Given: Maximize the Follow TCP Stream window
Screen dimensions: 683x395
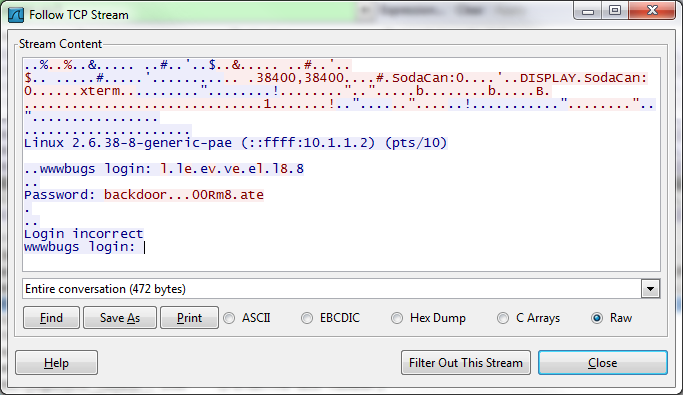Looking at the screenshot, I should (615, 11).
